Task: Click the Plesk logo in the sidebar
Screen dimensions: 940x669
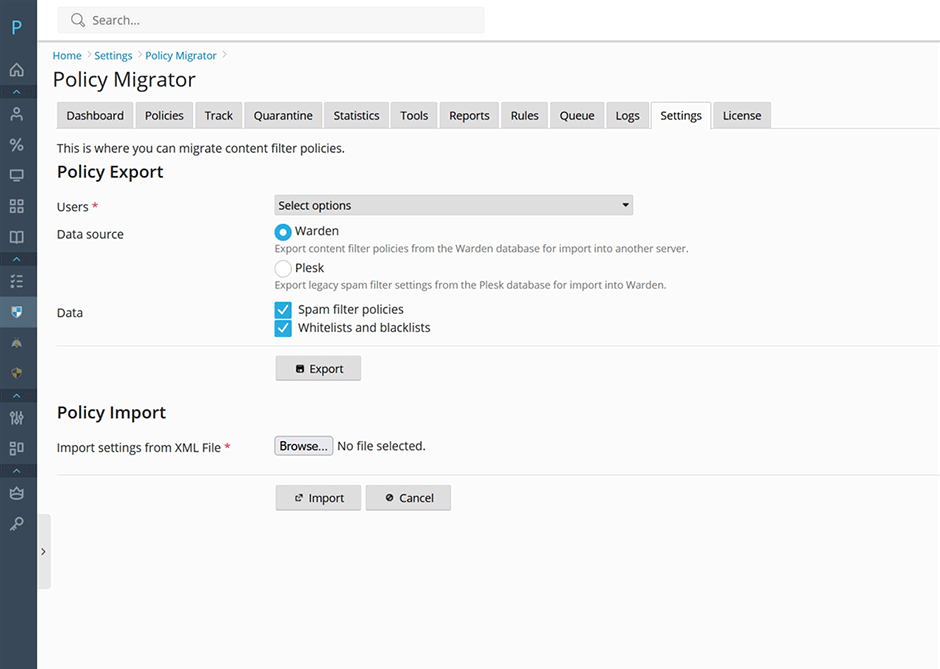Action: [17, 27]
